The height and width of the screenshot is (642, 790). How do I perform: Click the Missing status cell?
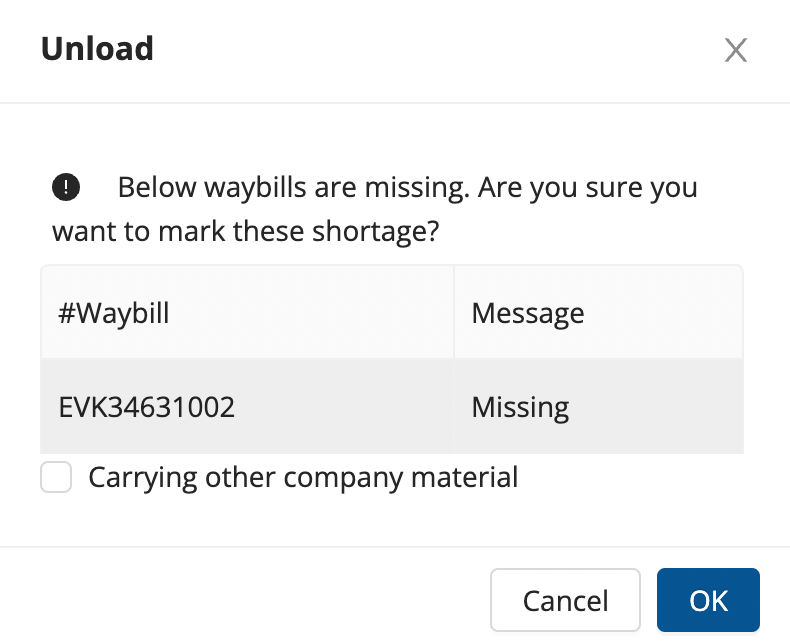point(520,407)
